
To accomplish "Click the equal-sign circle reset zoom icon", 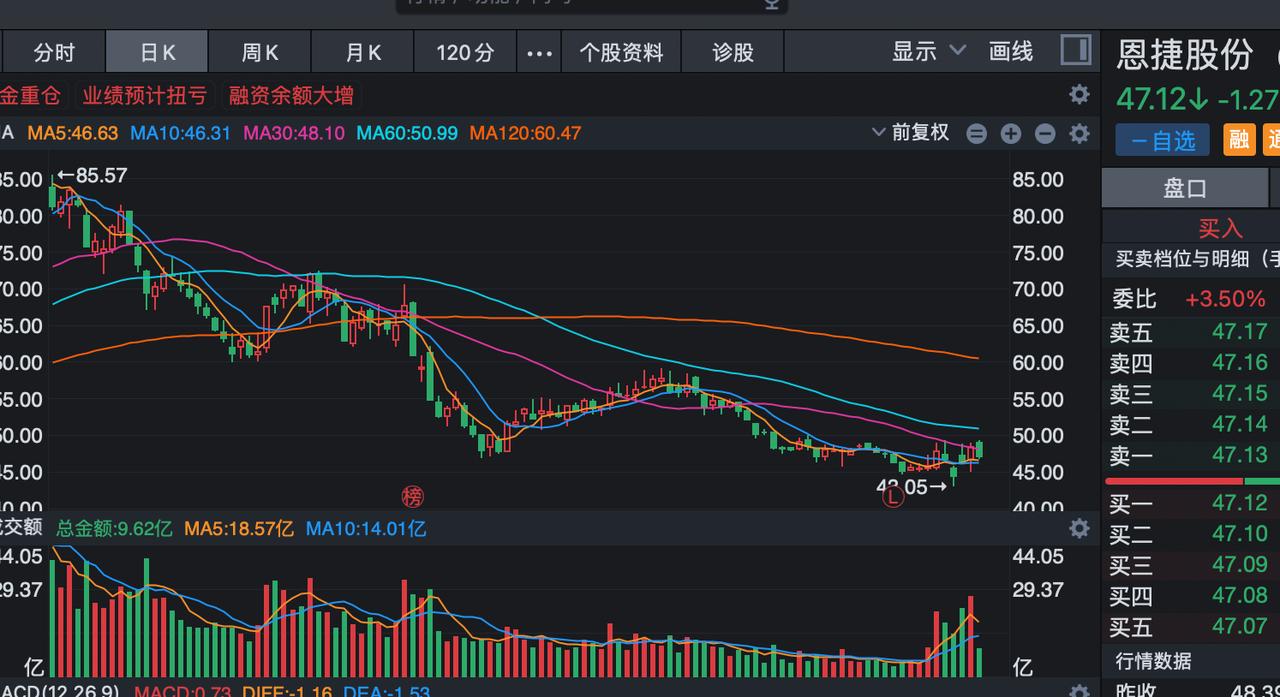I will coord(977,133).
